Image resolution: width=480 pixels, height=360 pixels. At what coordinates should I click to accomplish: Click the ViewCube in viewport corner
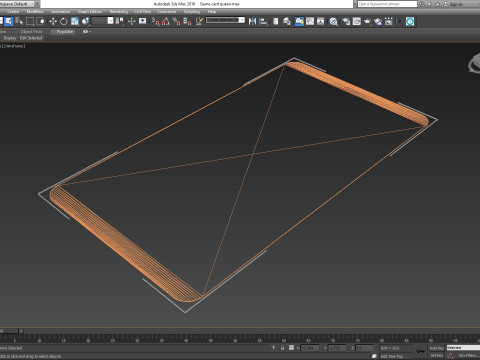point(475,63)
